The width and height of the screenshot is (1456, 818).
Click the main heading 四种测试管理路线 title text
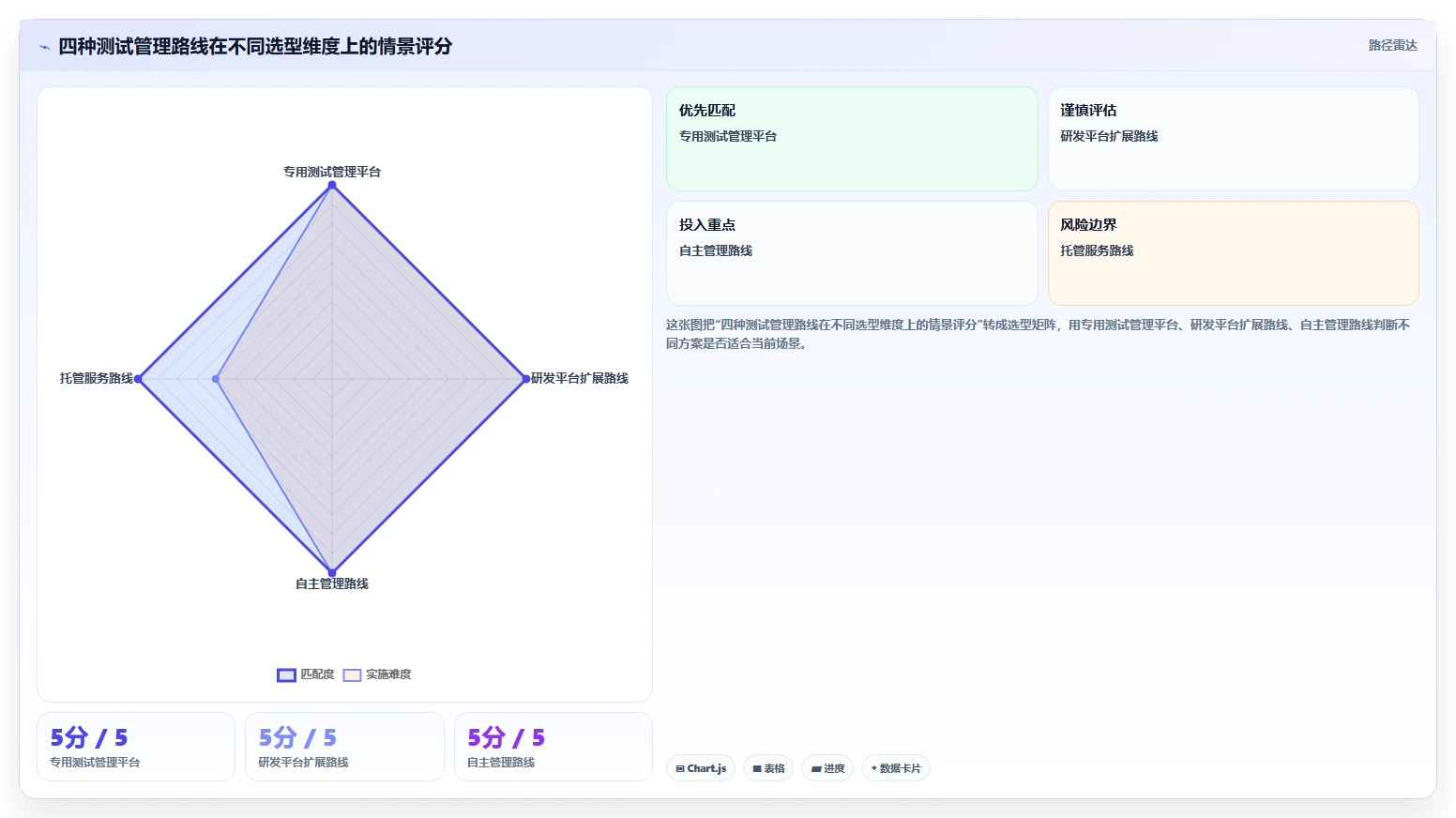[255, 46]
